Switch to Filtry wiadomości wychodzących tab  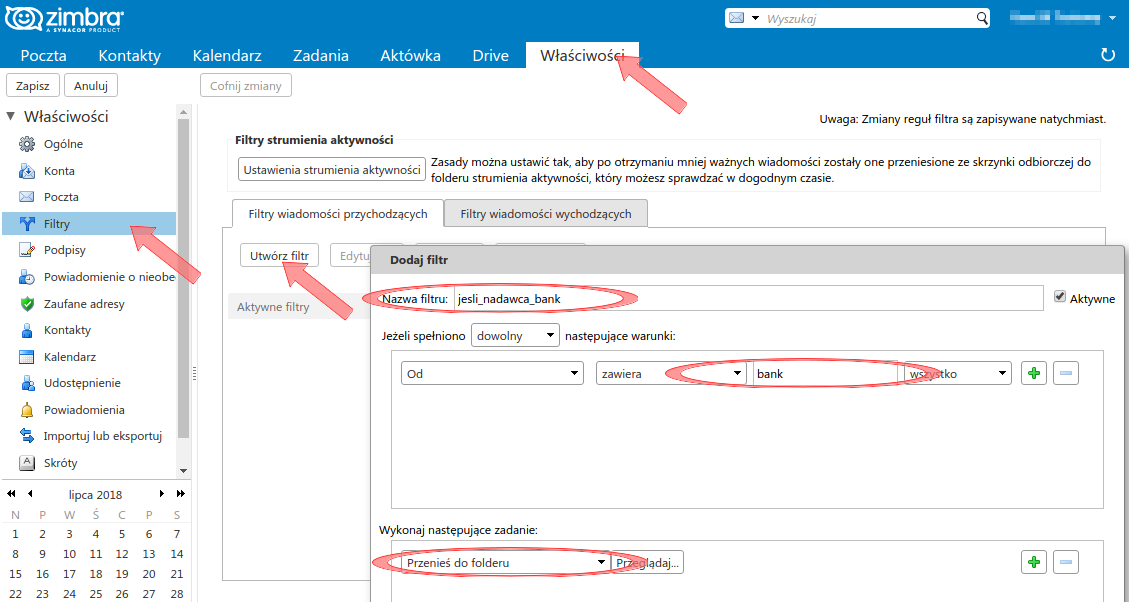pyautogui.click(x=546, y=214)
